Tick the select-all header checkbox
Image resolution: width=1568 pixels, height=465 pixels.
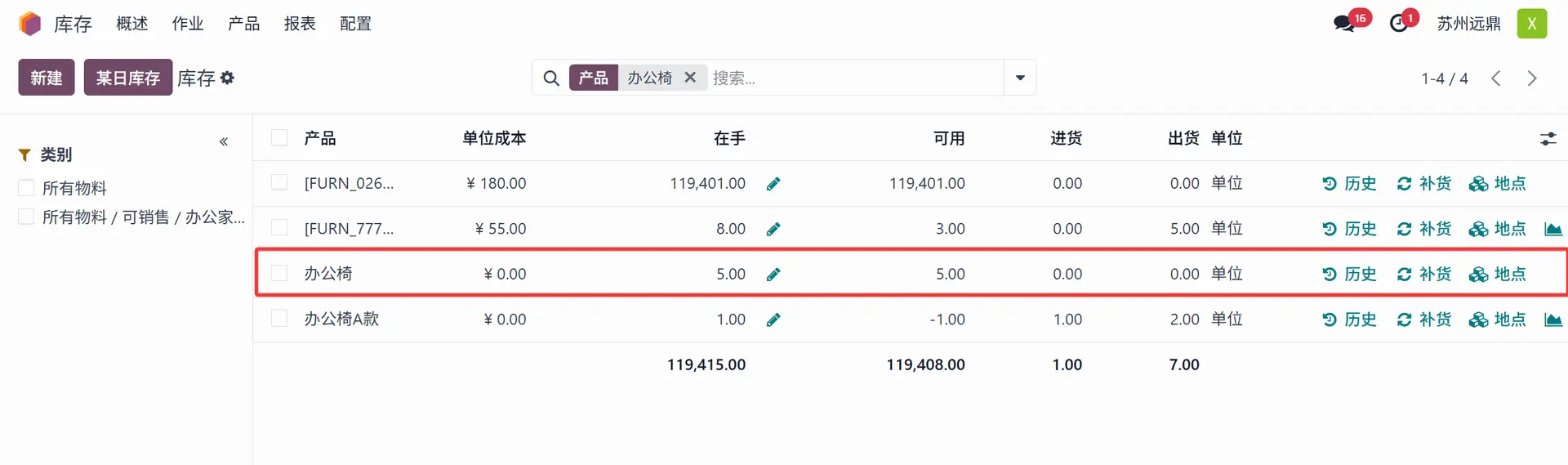pos(279,138)
